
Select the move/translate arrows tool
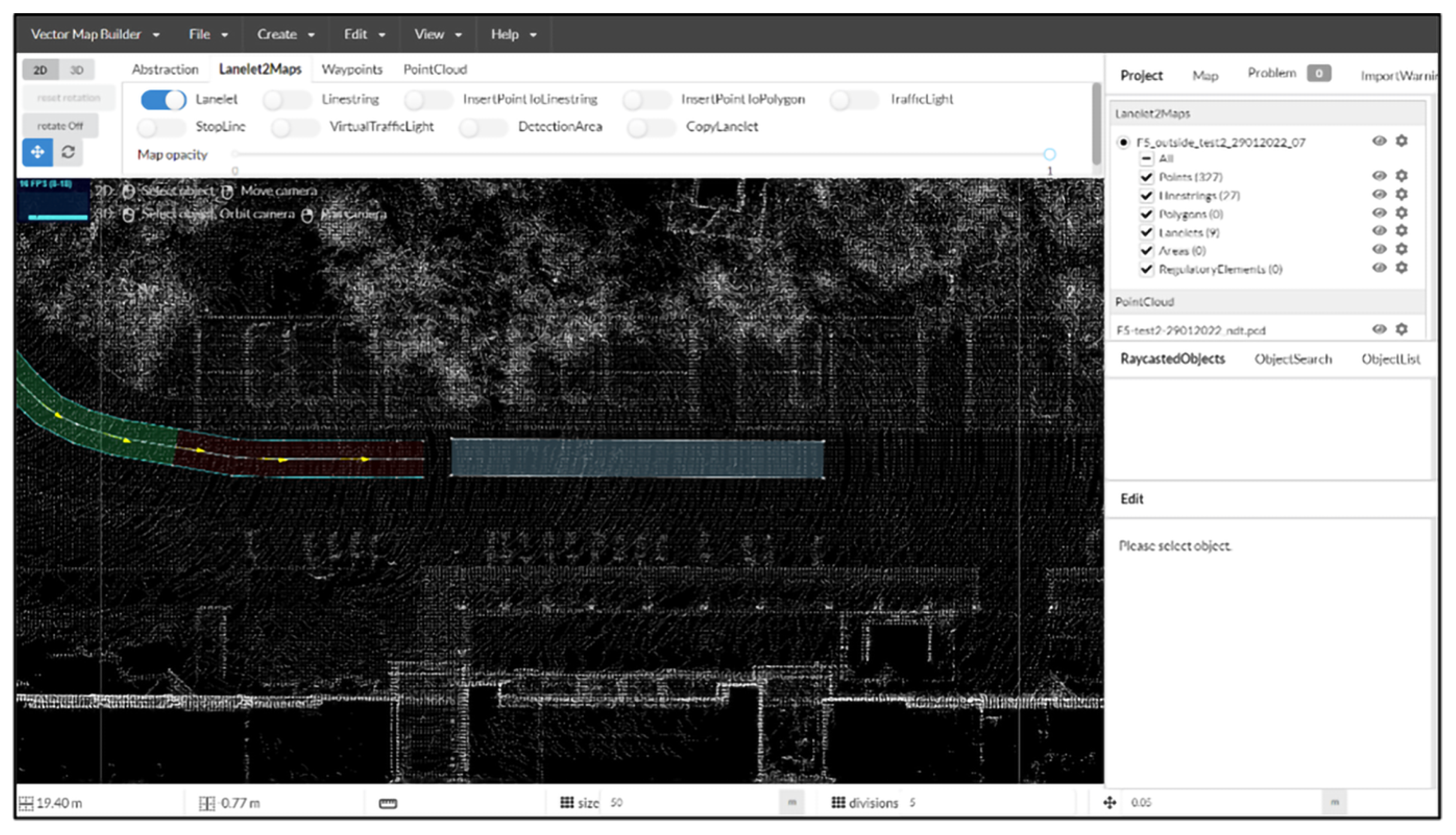tap(37, 152)
